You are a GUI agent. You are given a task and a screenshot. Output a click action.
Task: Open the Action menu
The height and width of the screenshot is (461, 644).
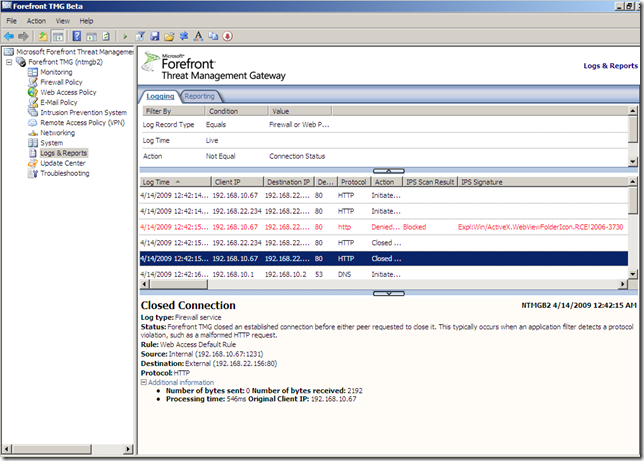[36, 21]
